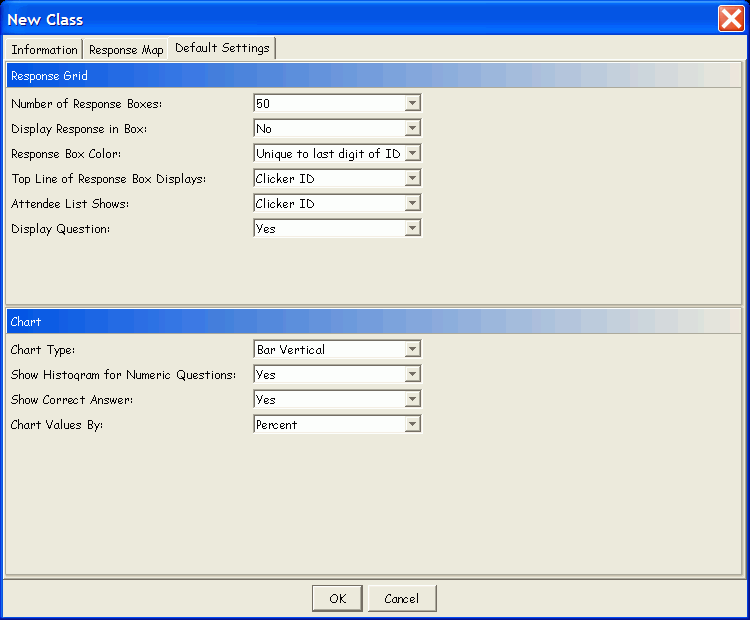Open the Response Map tab
Screen dimensions: 750x620
tap(126, 49)
